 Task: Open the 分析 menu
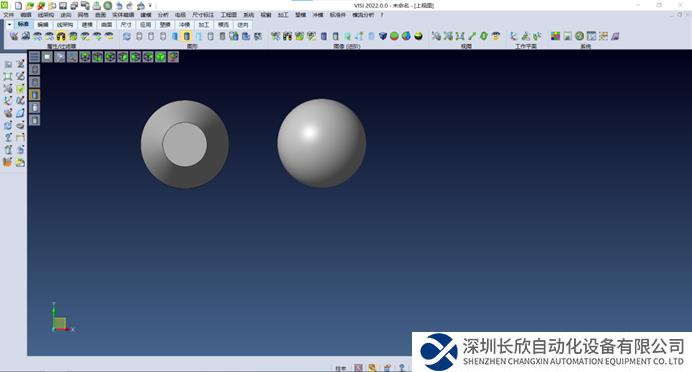163,15
